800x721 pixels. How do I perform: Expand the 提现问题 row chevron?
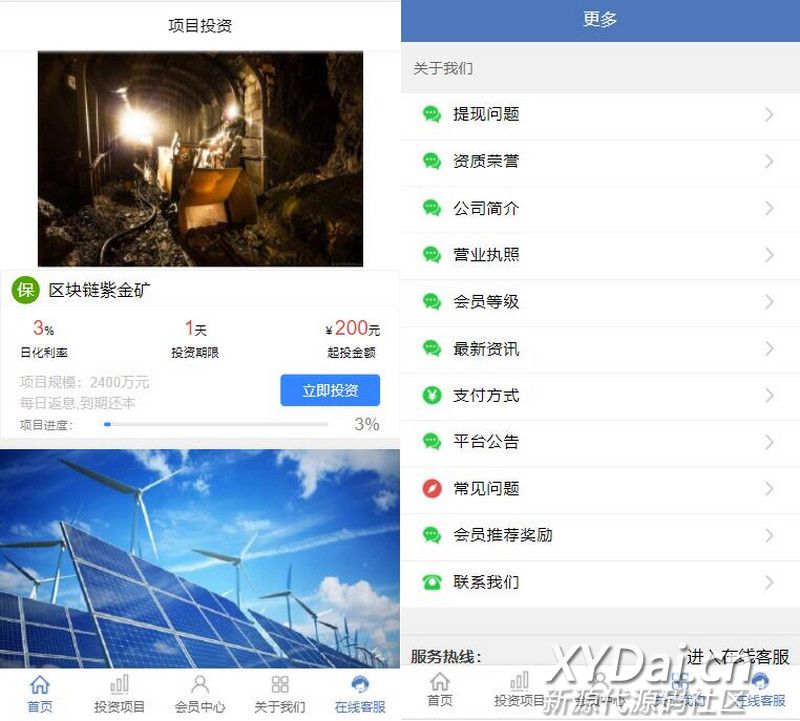coord(769,114)
